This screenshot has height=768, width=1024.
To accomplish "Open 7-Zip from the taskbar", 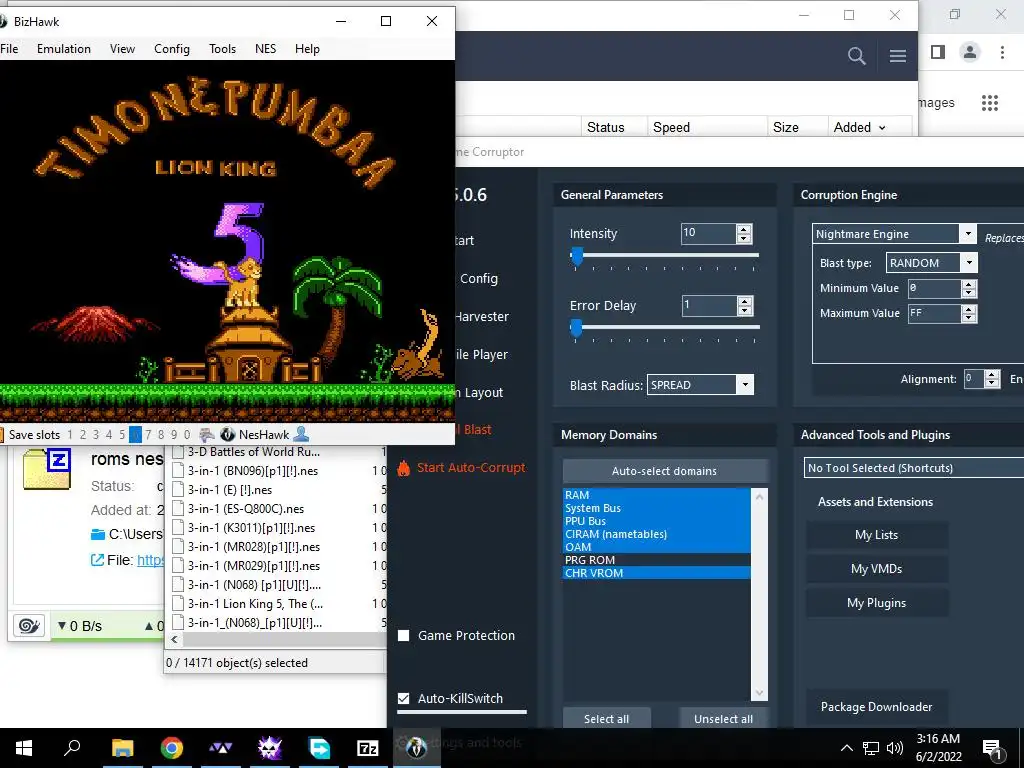I will coord(367,748).
